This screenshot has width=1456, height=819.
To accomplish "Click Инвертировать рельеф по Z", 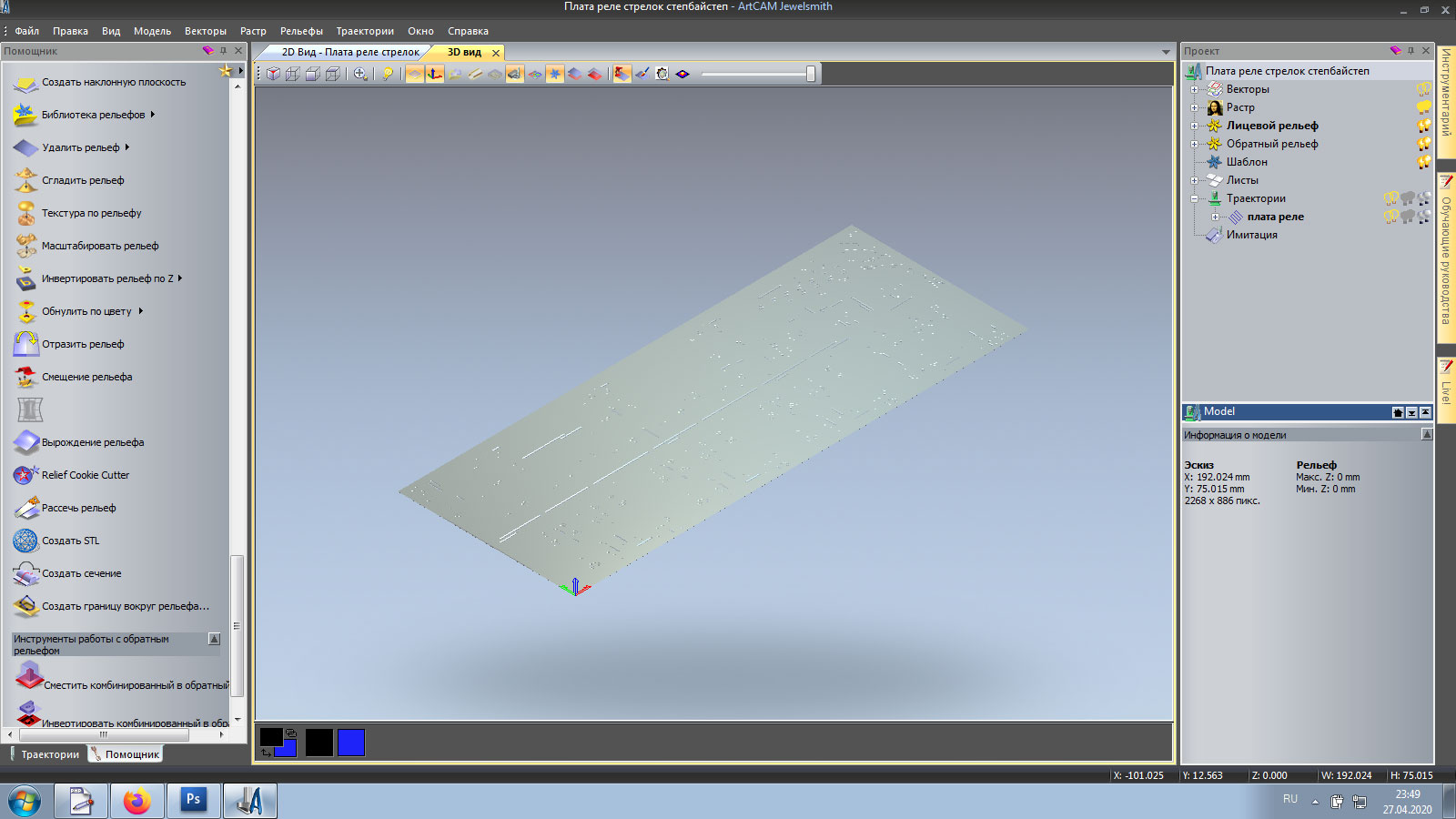I will [107, 278].
